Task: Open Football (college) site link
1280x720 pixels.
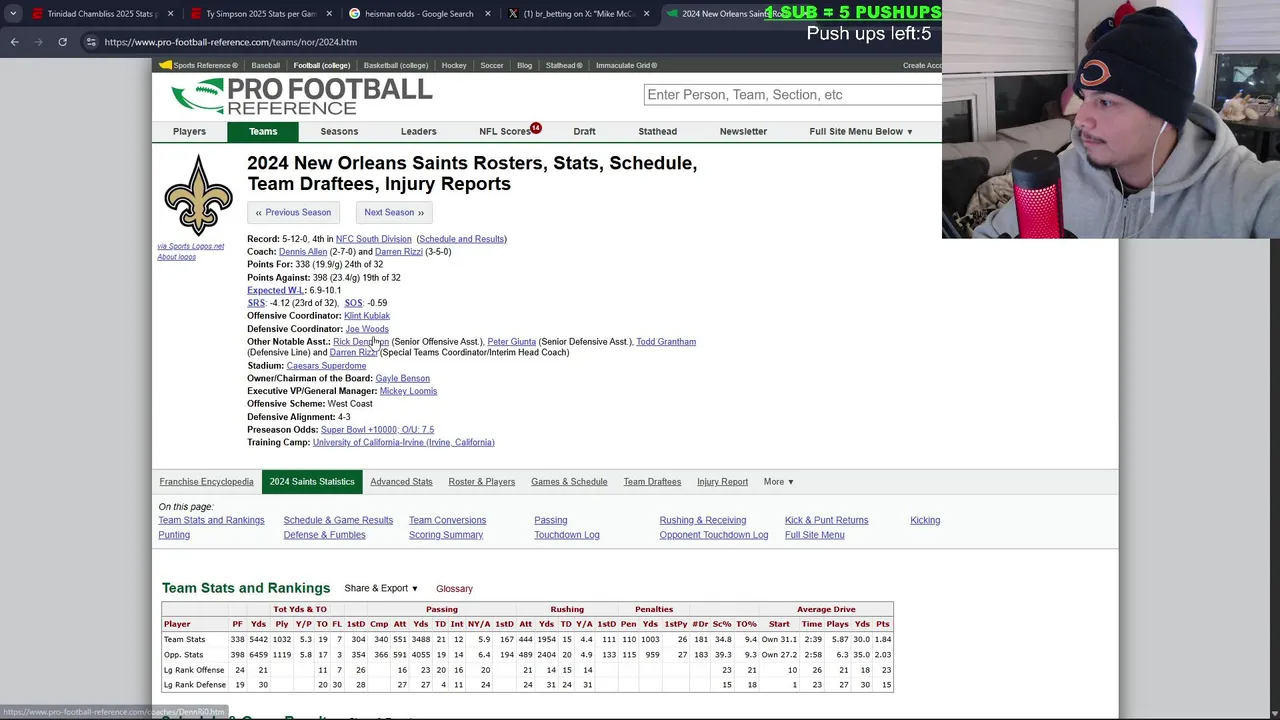Action: point(321,65)
